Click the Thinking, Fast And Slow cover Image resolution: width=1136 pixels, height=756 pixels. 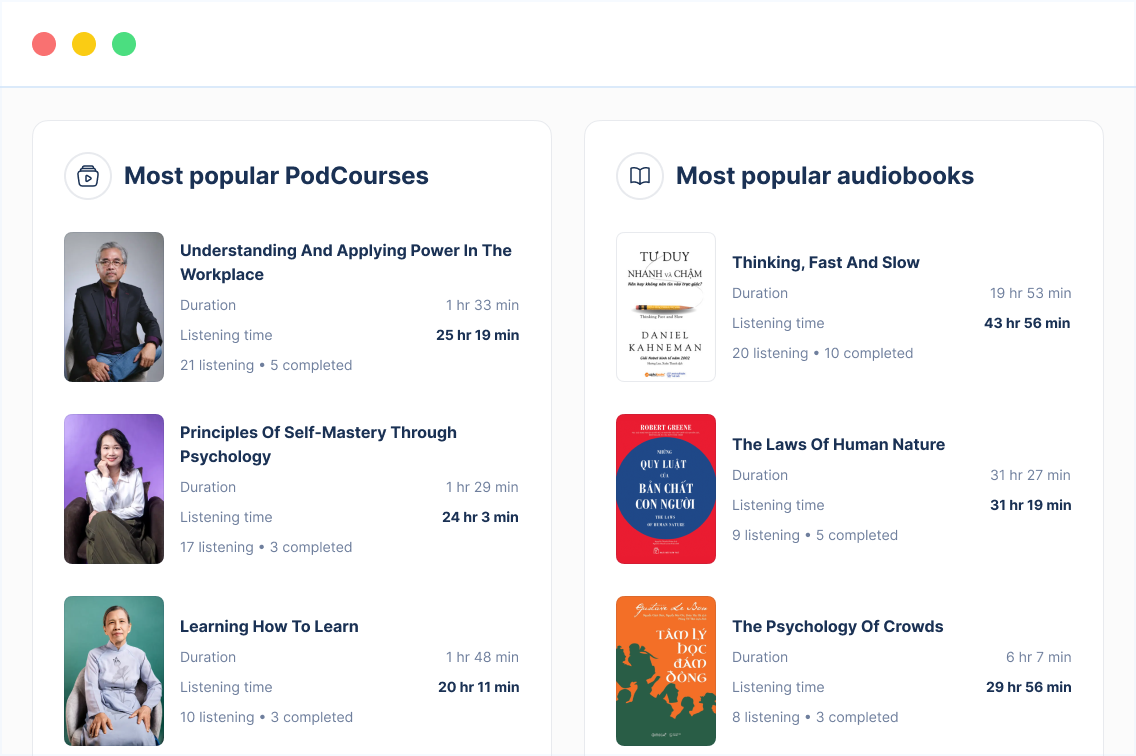tap(666, 307)
